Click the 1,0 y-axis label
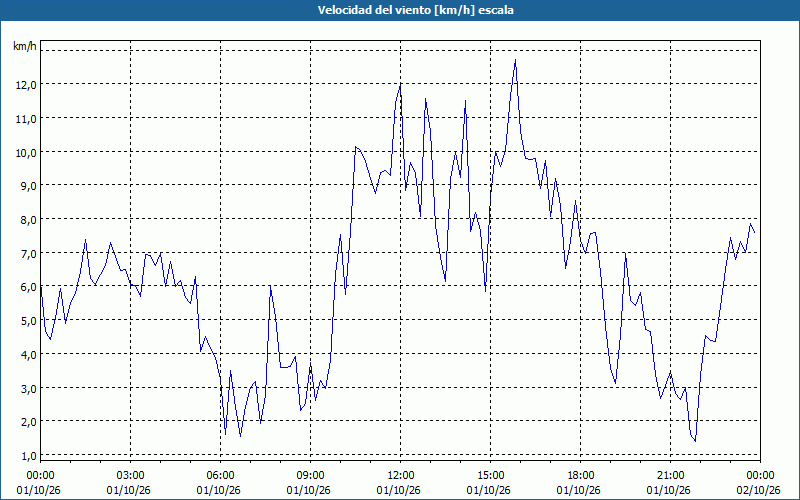The image size is (800, 500). [x=29, y=455]
